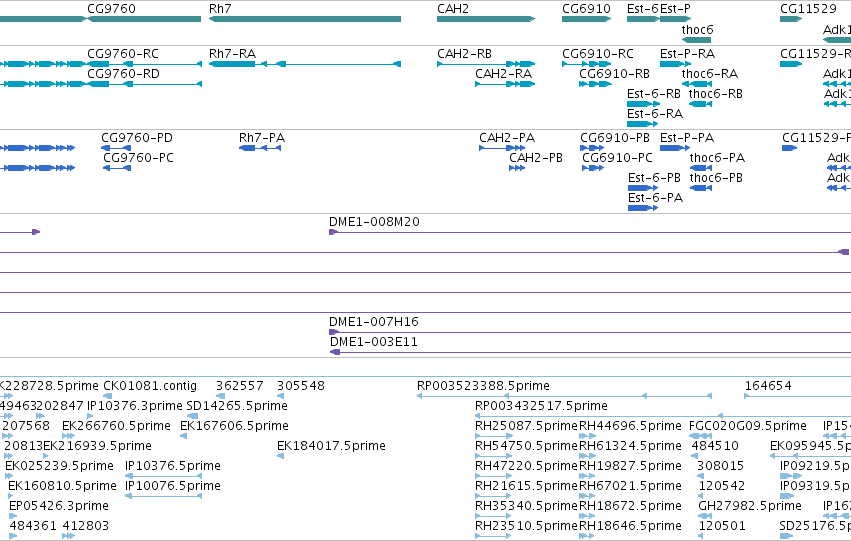
Task: Click EST IP10076.5prime
Action: (173, 486)
